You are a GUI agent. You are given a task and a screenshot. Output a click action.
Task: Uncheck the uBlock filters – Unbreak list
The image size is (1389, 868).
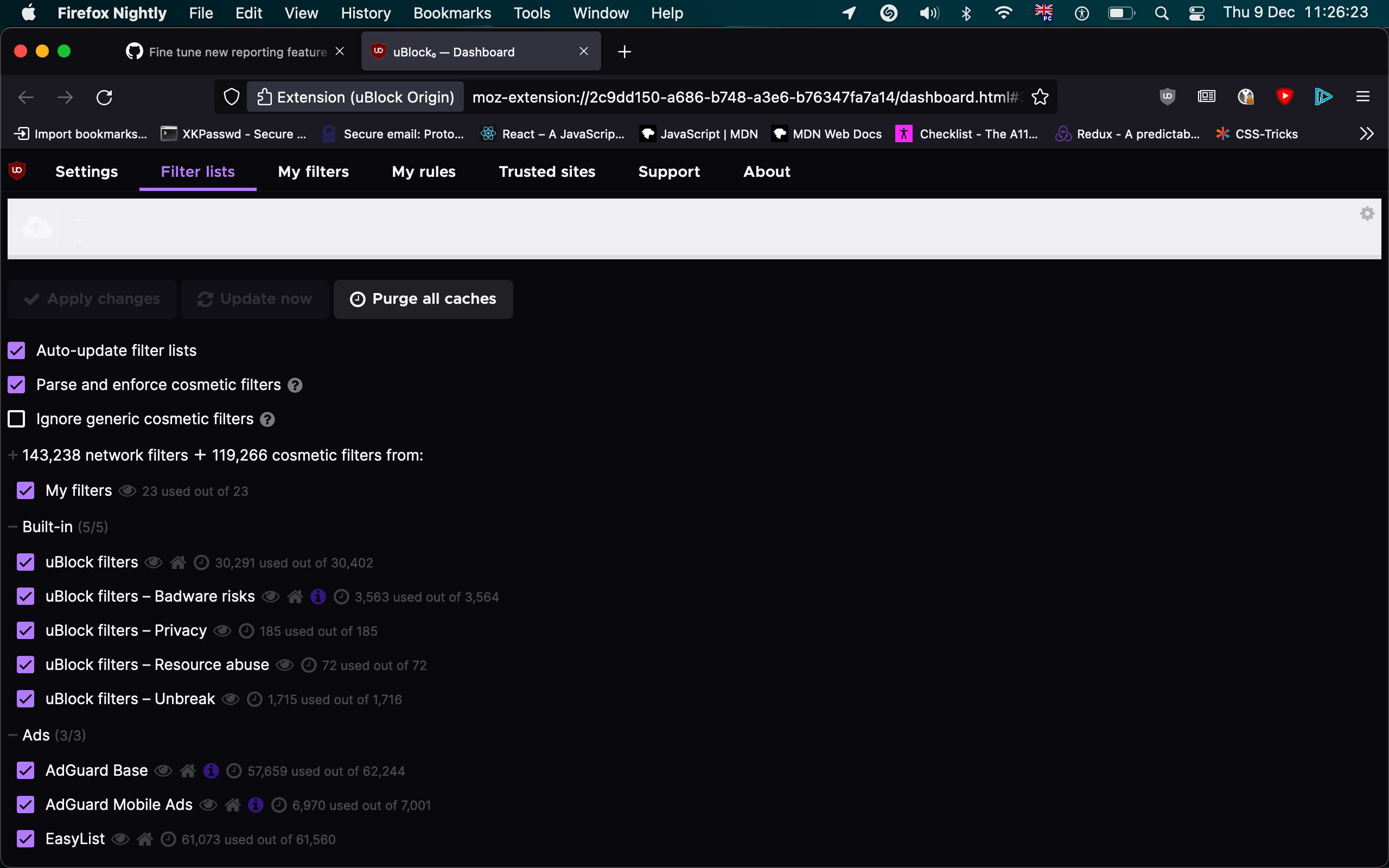coord(26,699)
